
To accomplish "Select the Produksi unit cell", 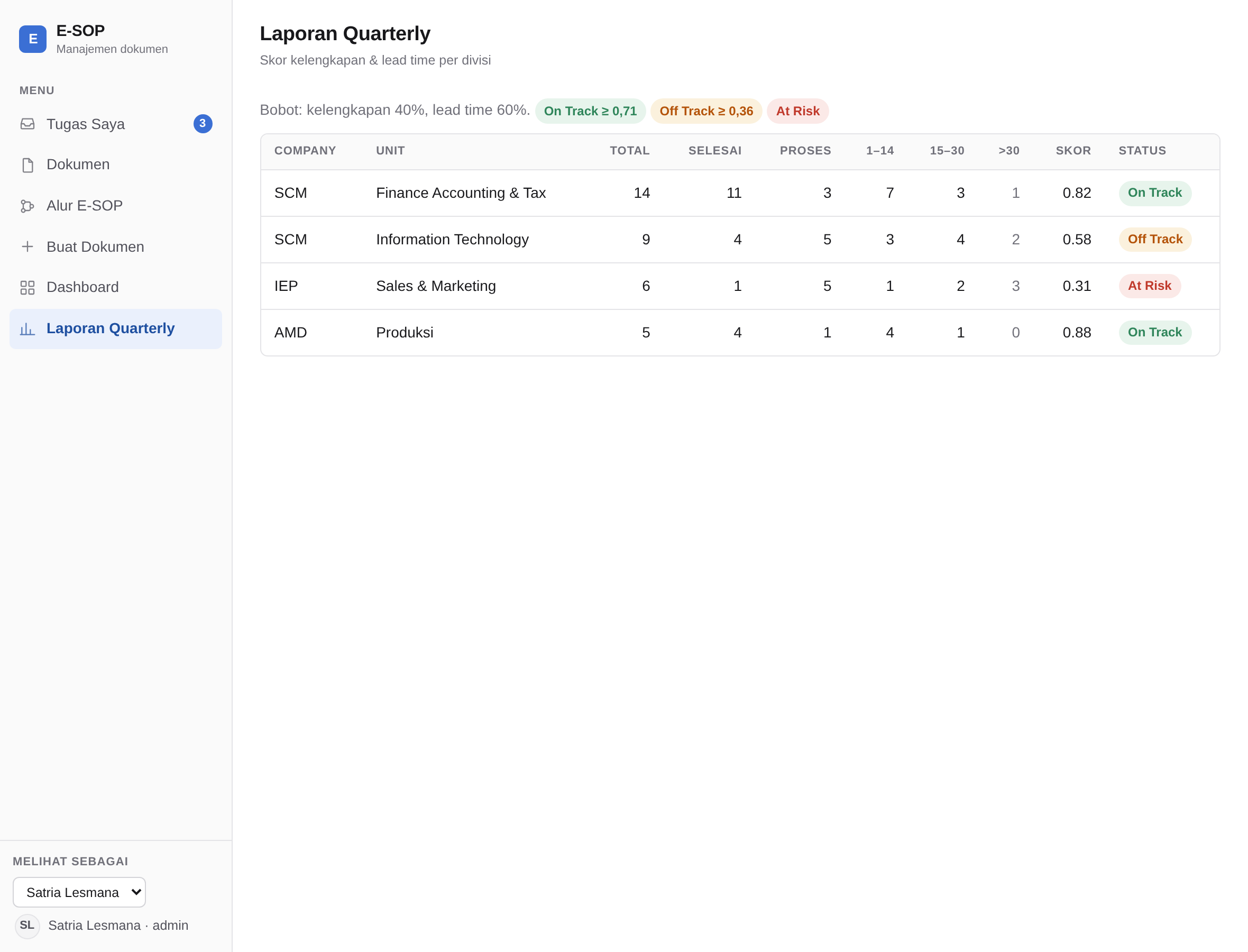I will (405, 333).
